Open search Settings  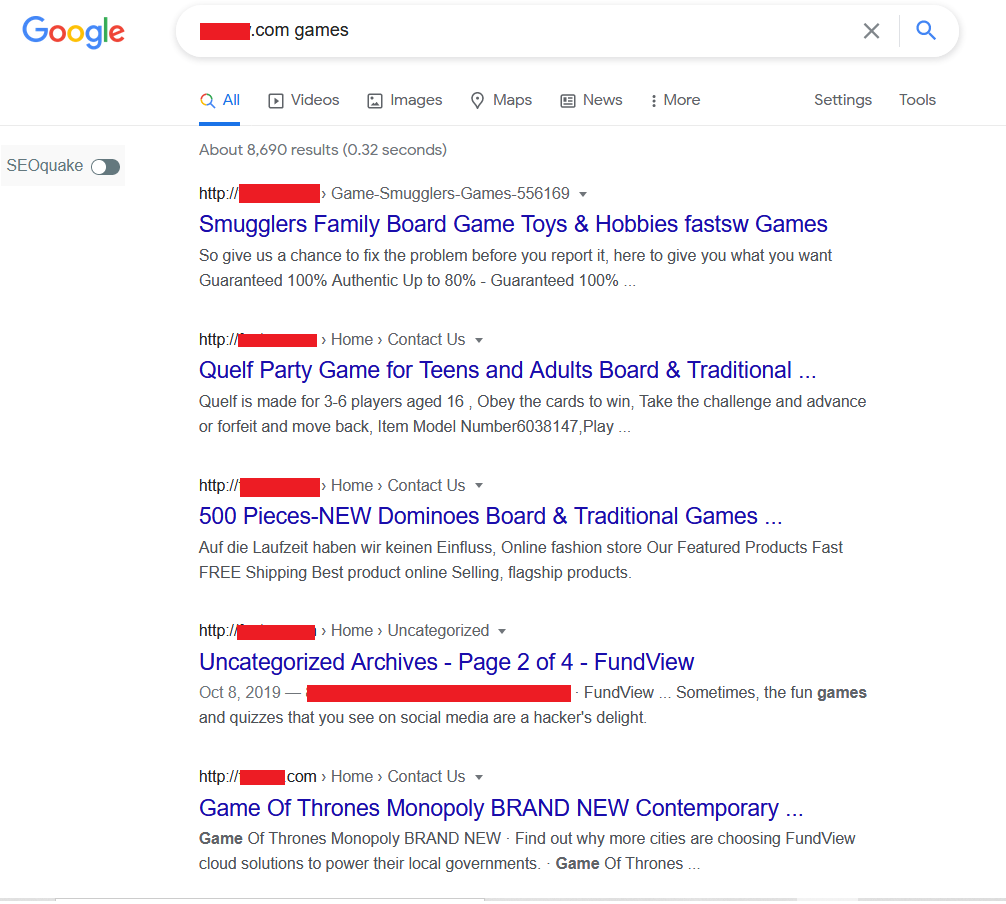[x=842, y=100]
